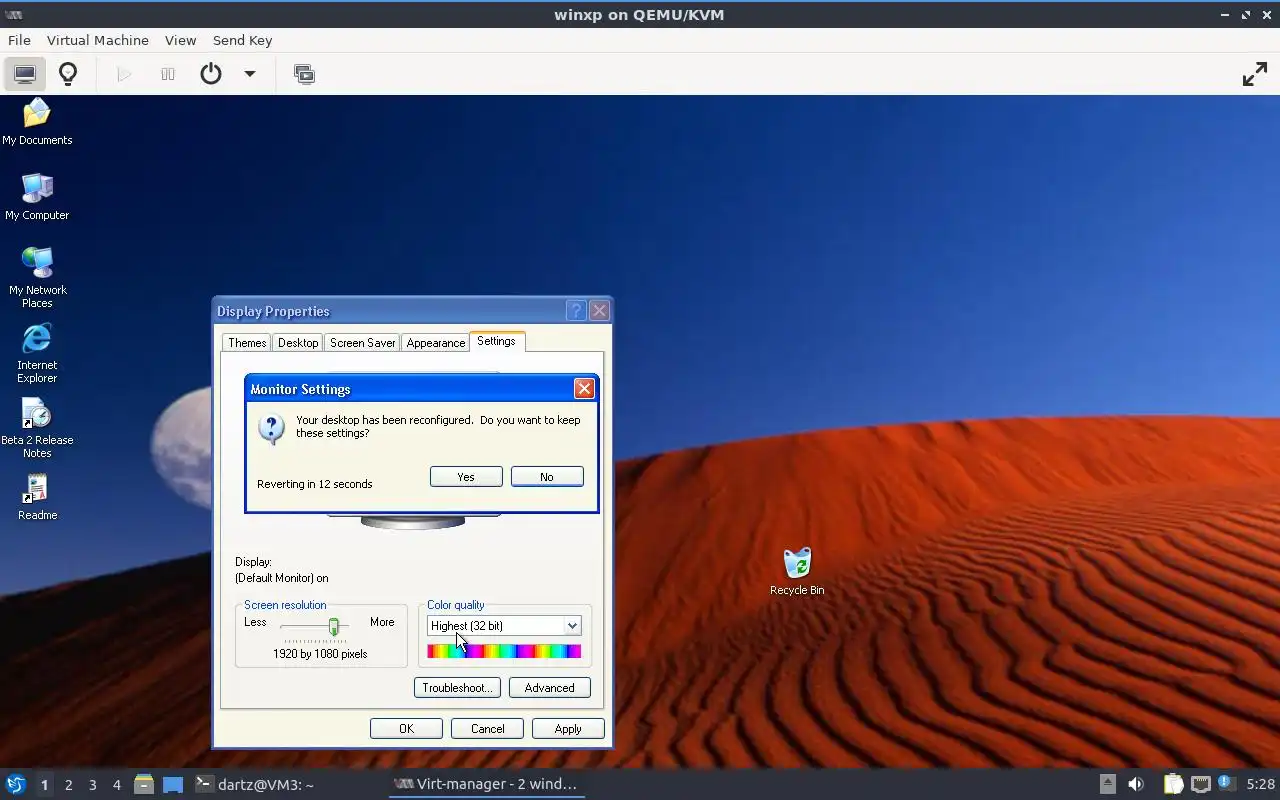The height and width of the screenshot is (800, 1280).
Task: Click the 'Reverting in 12 seconds' text
Action: (x=314, y=484)
